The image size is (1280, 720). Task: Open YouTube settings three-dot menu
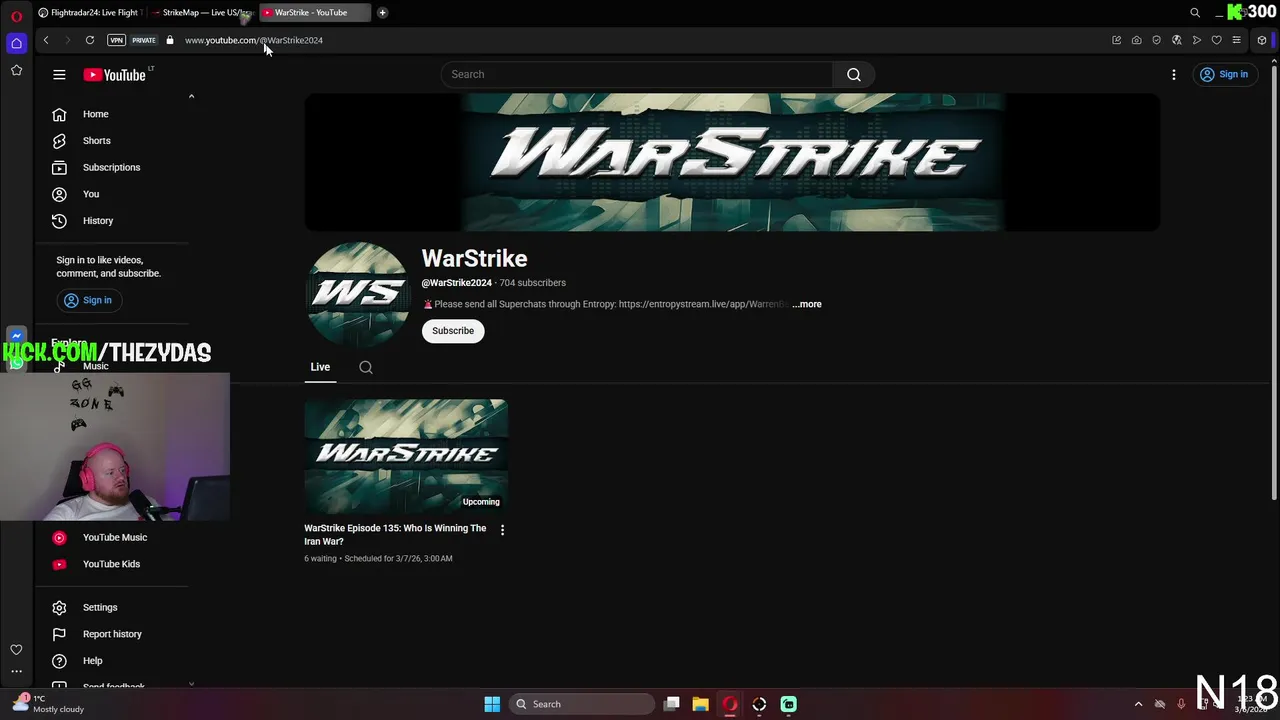(1174, 74)
